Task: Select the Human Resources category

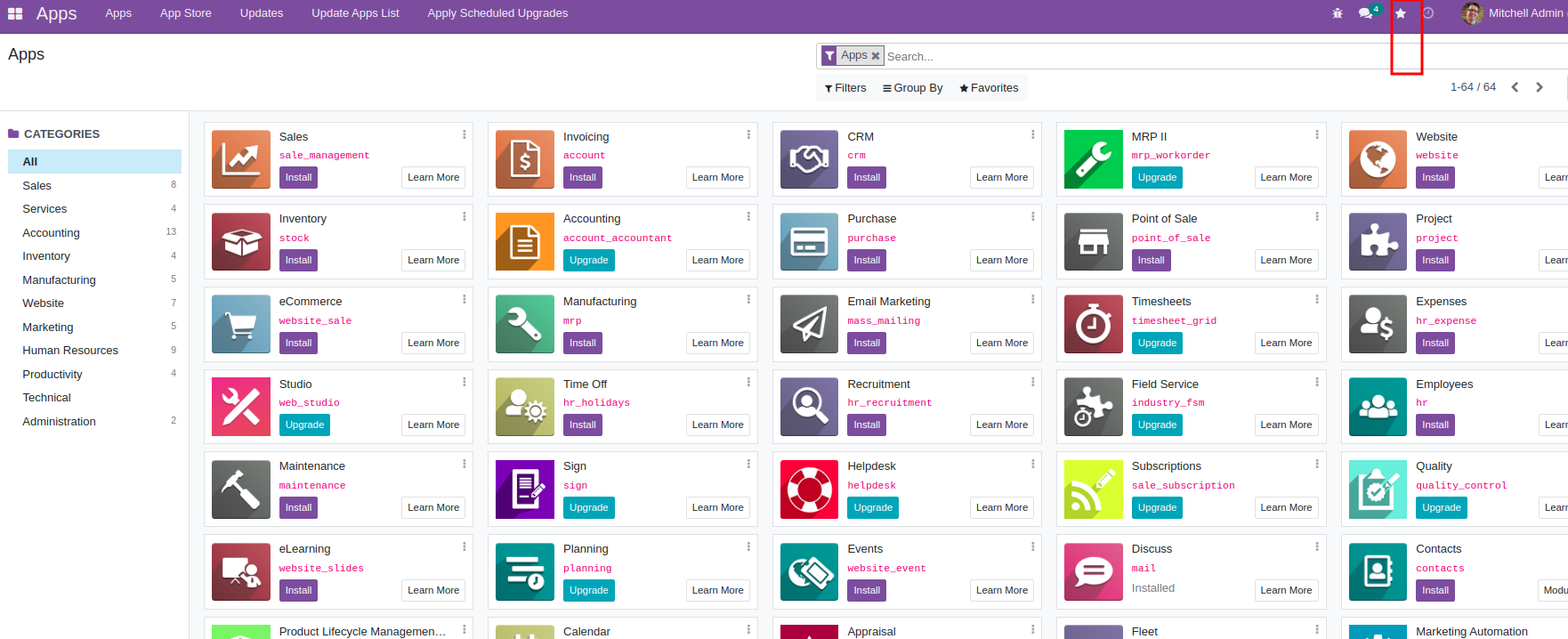Action: [94, 351]
